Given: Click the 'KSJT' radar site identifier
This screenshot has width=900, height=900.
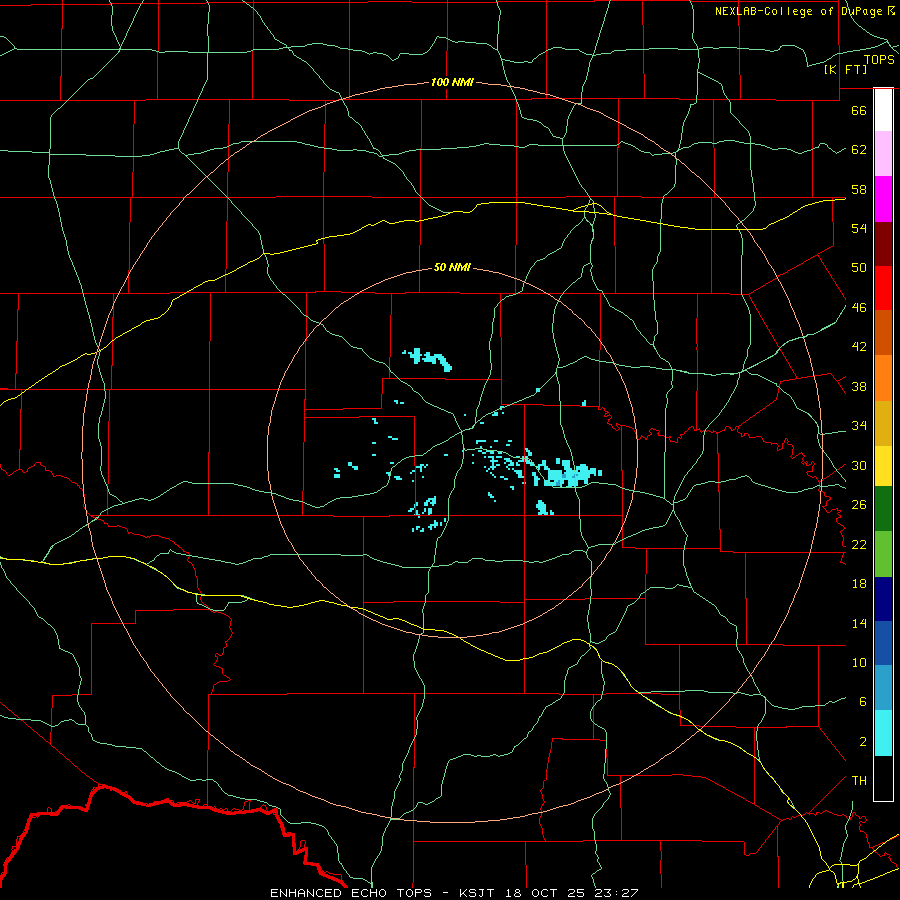Looking at the screenshot, I should tap(478, 893).
